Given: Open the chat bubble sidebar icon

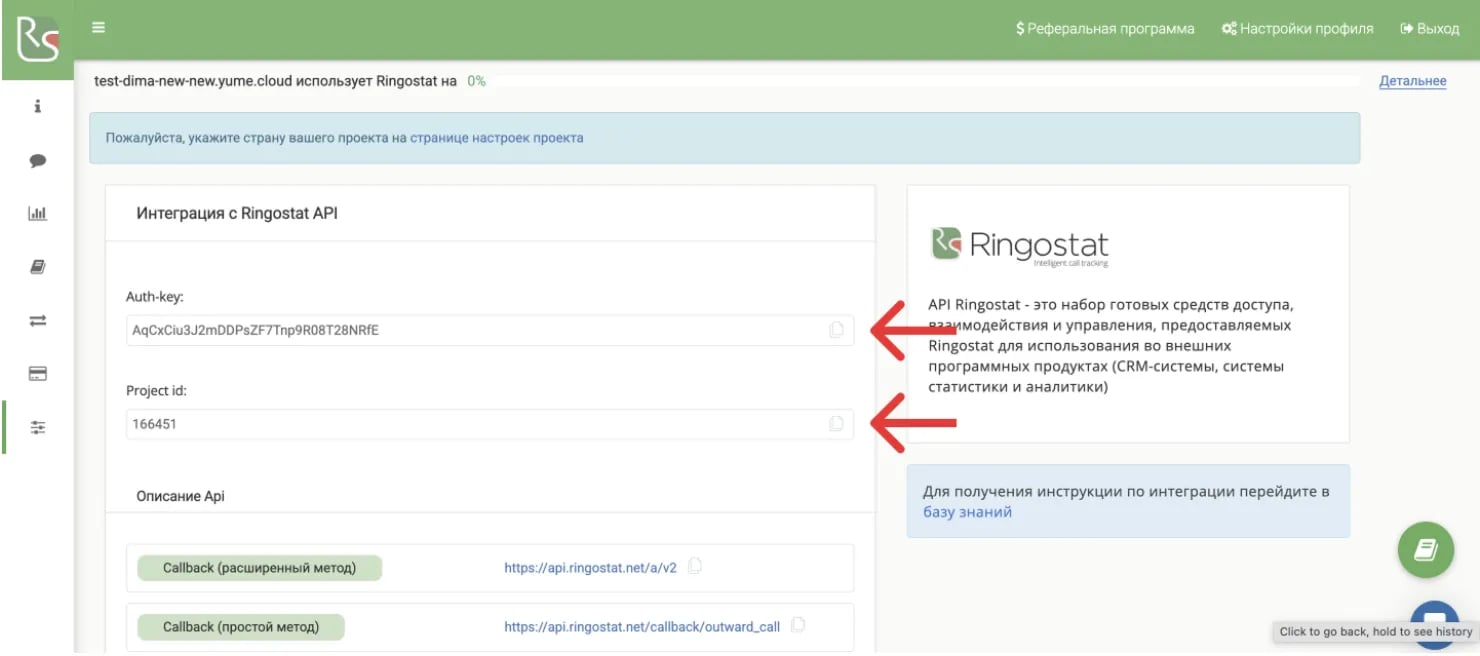Looking at the screenshot, I should (38, 160).
